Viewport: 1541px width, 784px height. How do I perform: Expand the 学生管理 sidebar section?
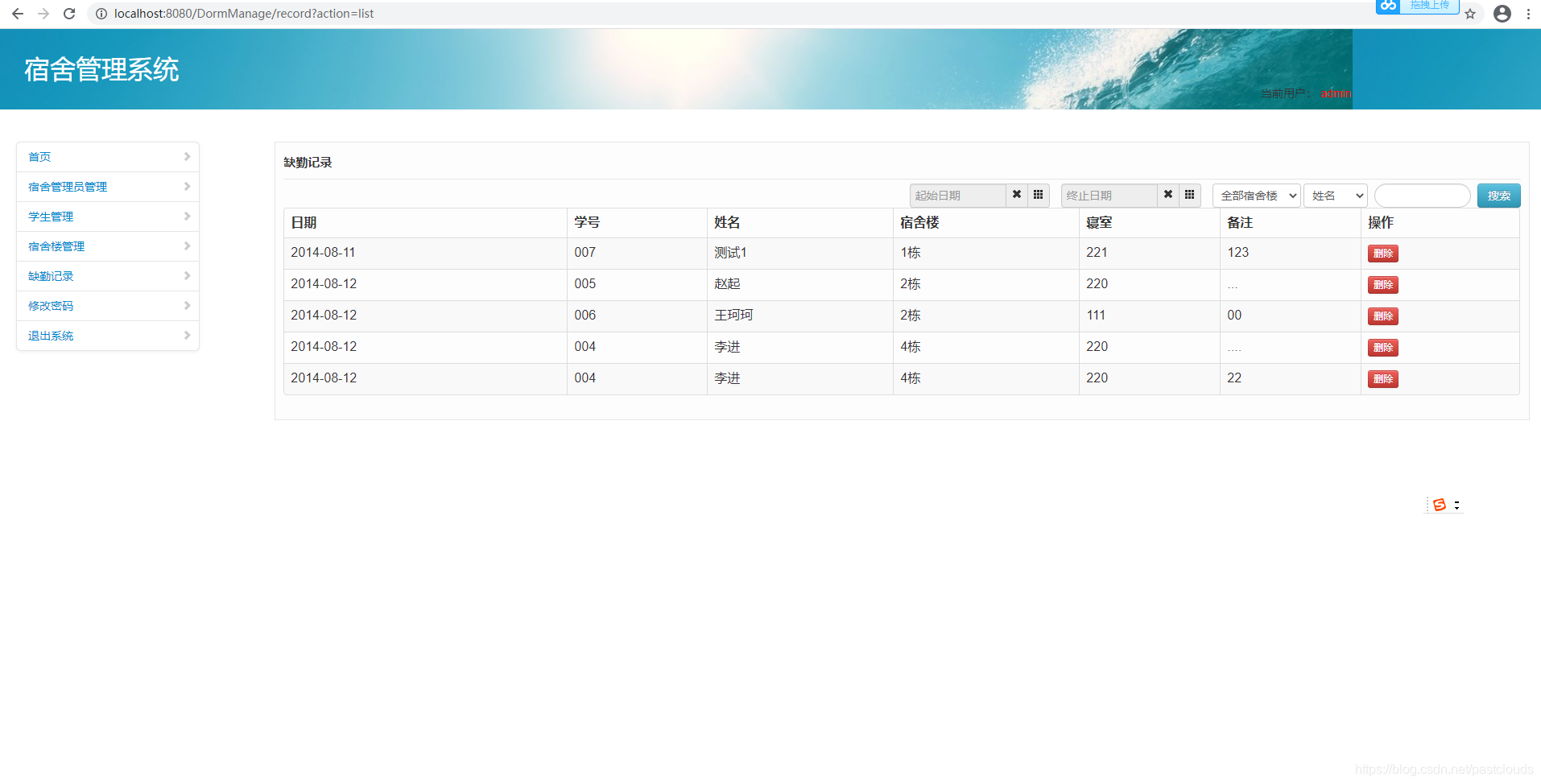[51, 216]
